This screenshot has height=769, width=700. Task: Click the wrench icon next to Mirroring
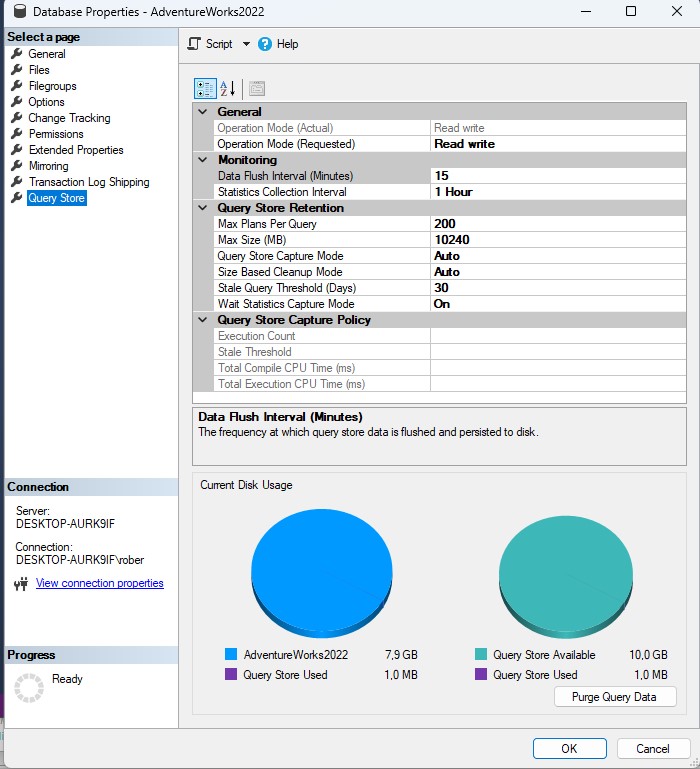click(16, 166)
